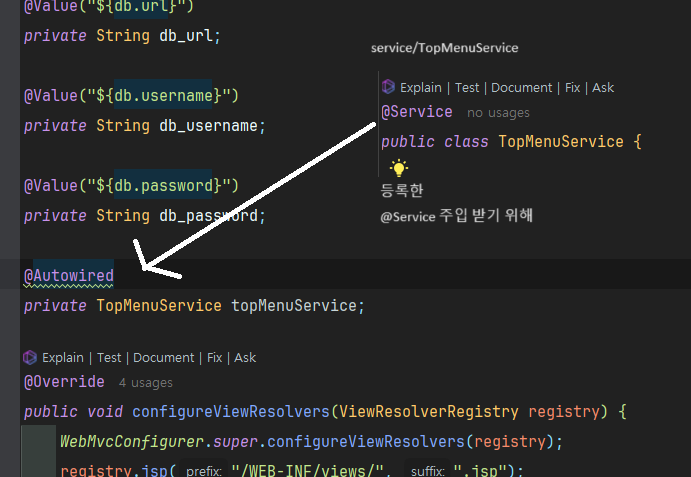
Task: Click the db.username property placeholder
Action: coord(163,96)
